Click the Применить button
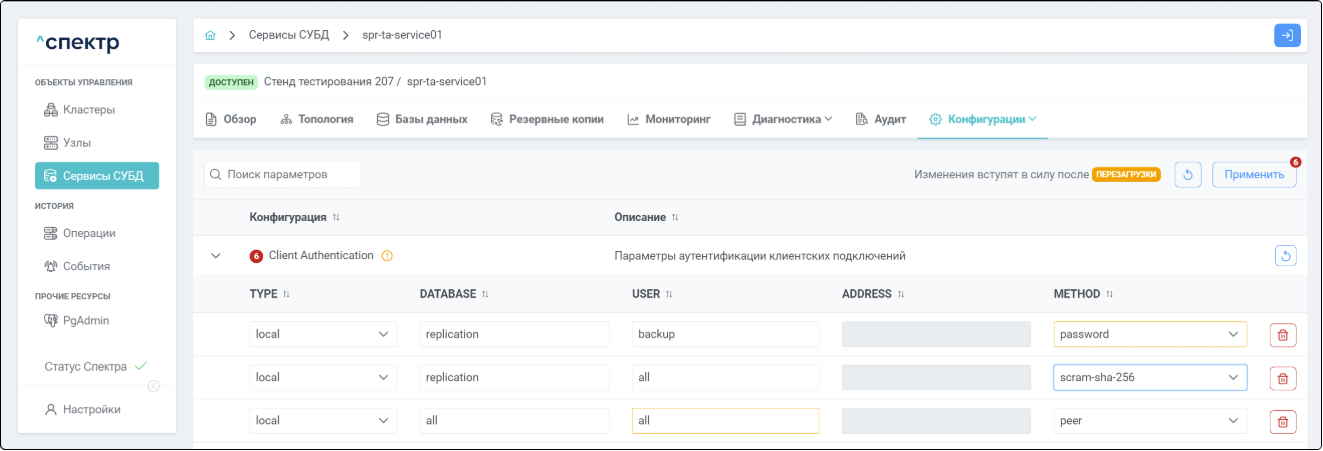The height and width of the screenshot is (451, 1323). coord(1253,174)
